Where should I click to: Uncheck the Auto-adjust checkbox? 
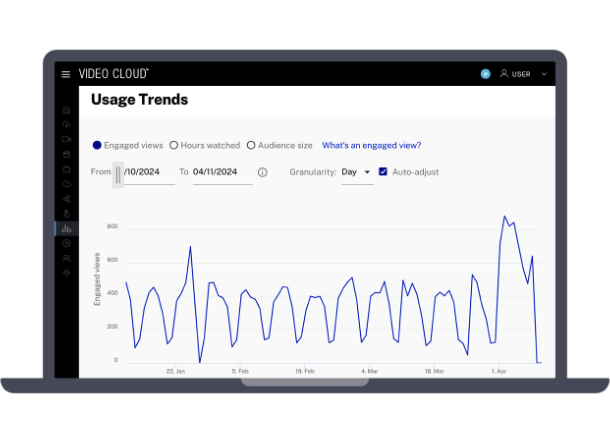point(383,172)
